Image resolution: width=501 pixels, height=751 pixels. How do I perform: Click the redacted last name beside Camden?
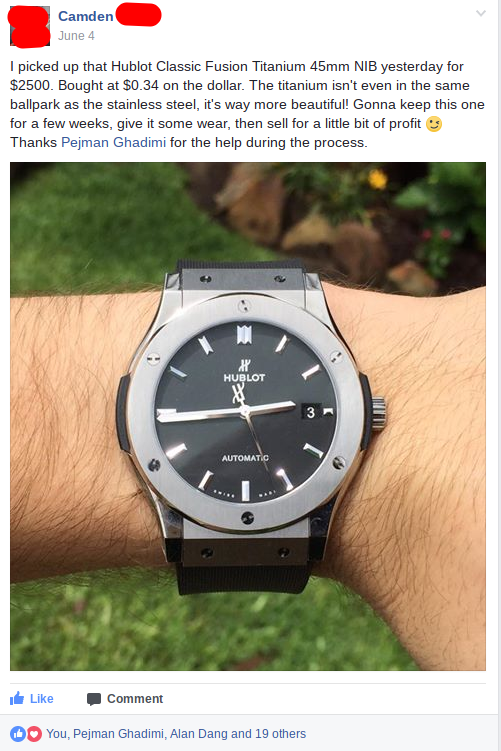[138, 15]
